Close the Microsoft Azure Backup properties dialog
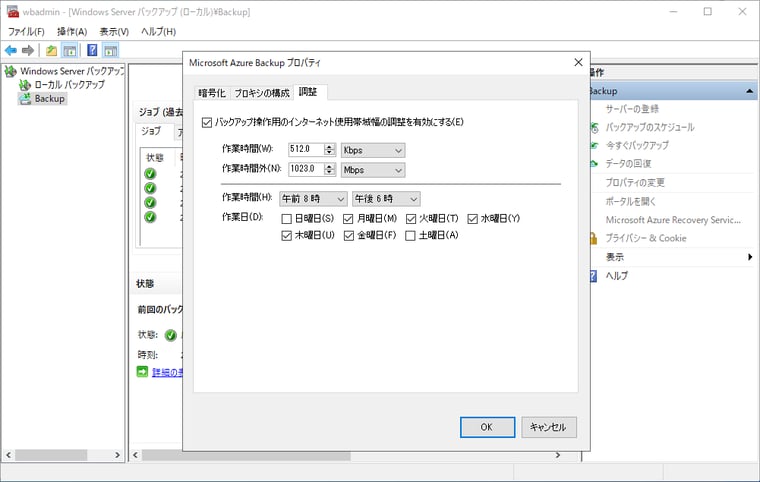The height and width of the screenshot is (482, 760). (x=578, y=63)
